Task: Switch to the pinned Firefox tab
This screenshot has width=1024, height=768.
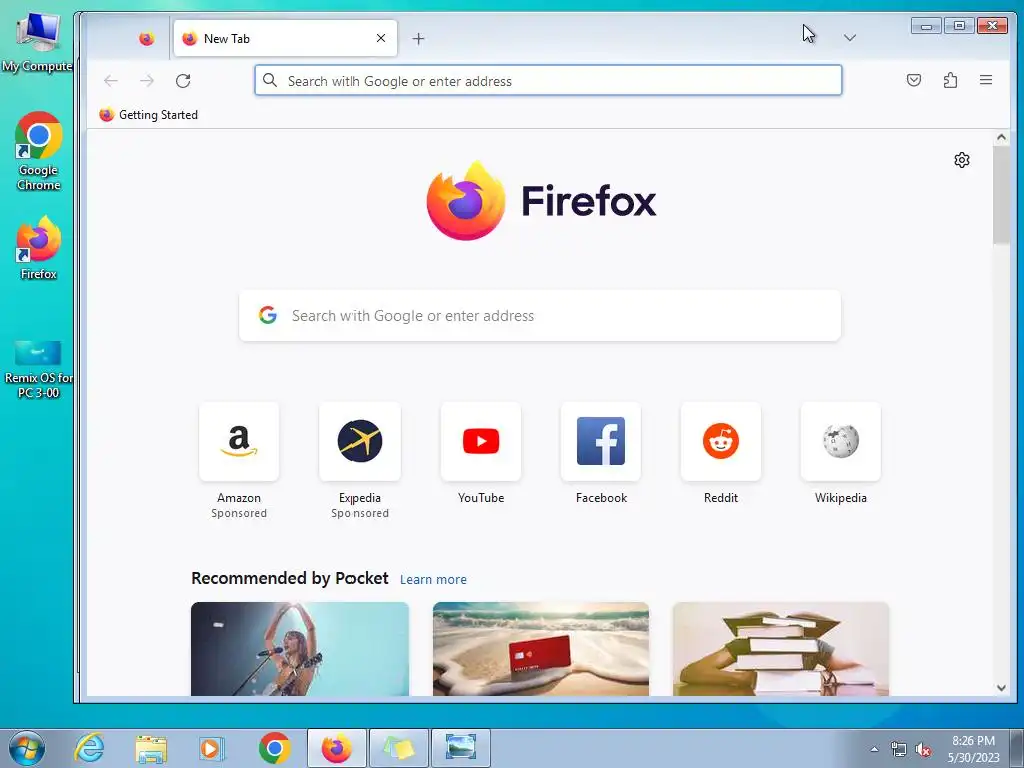Action: tap(146, 39)
